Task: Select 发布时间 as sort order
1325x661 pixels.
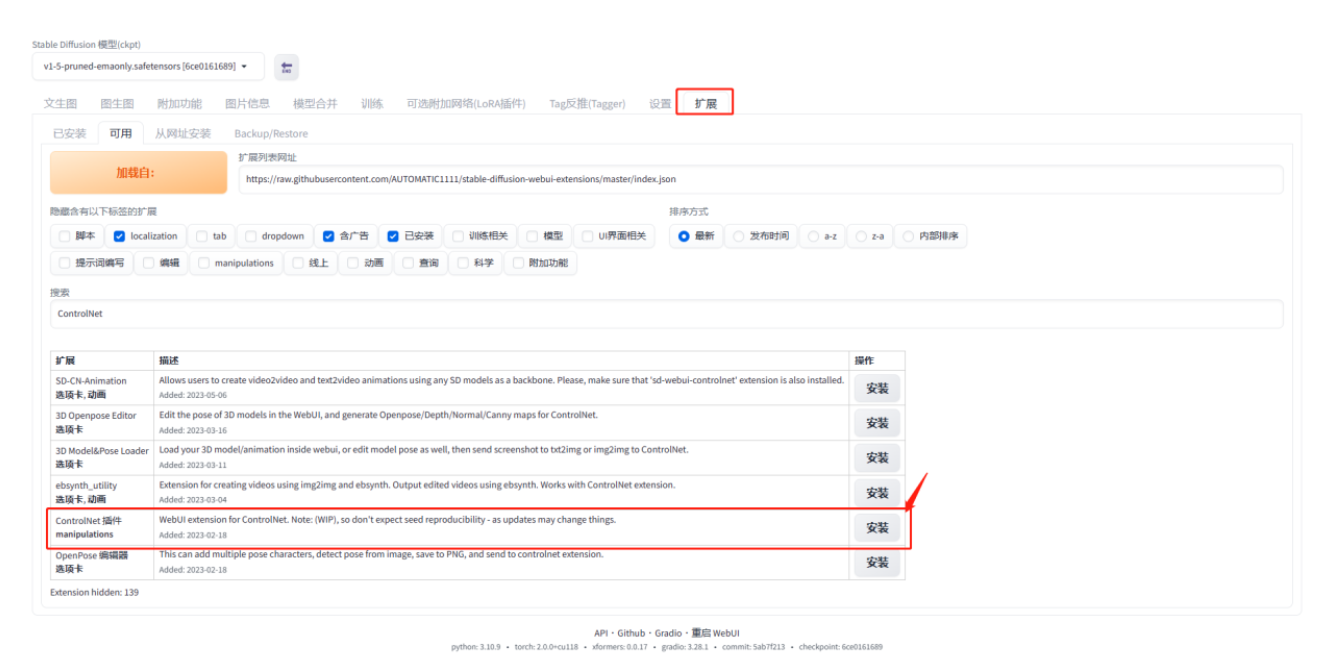Action: click(x=735, y=236)
